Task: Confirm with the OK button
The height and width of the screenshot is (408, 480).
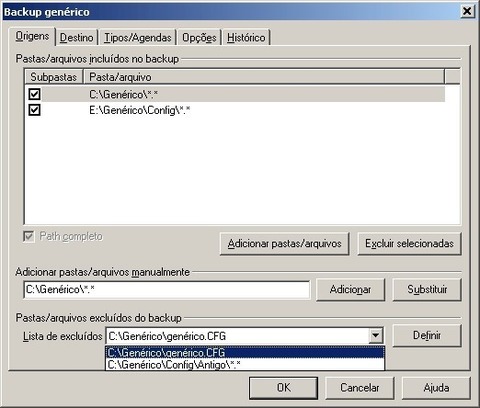Action: (x=283, y=388)
